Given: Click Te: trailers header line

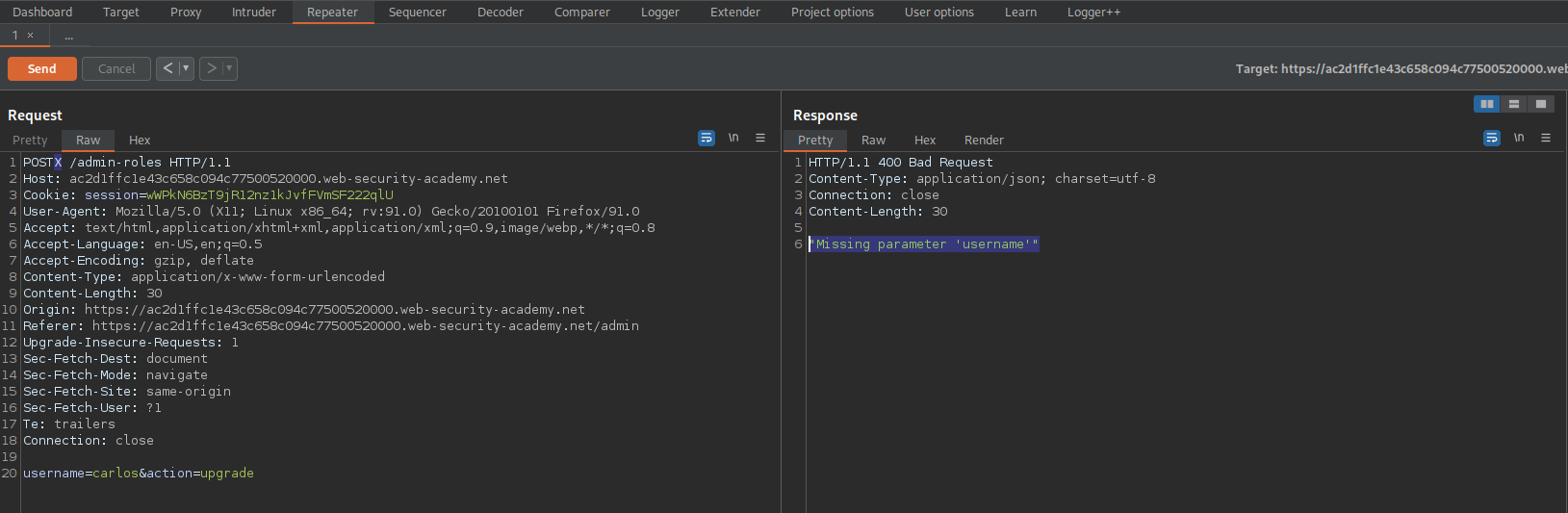Looking at the screenshot, I should pos(69,424).
